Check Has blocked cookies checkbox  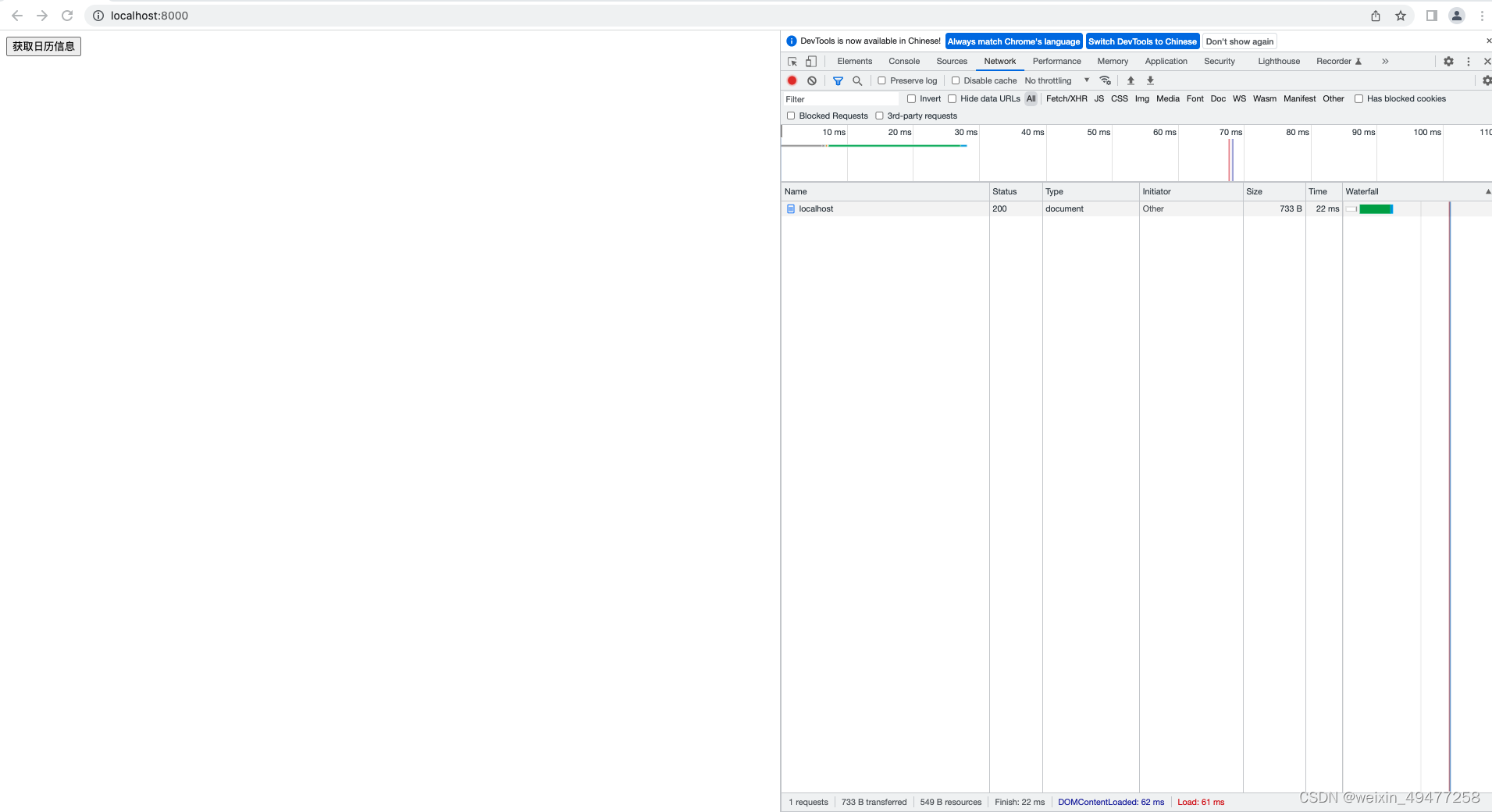click(1358, 98)
